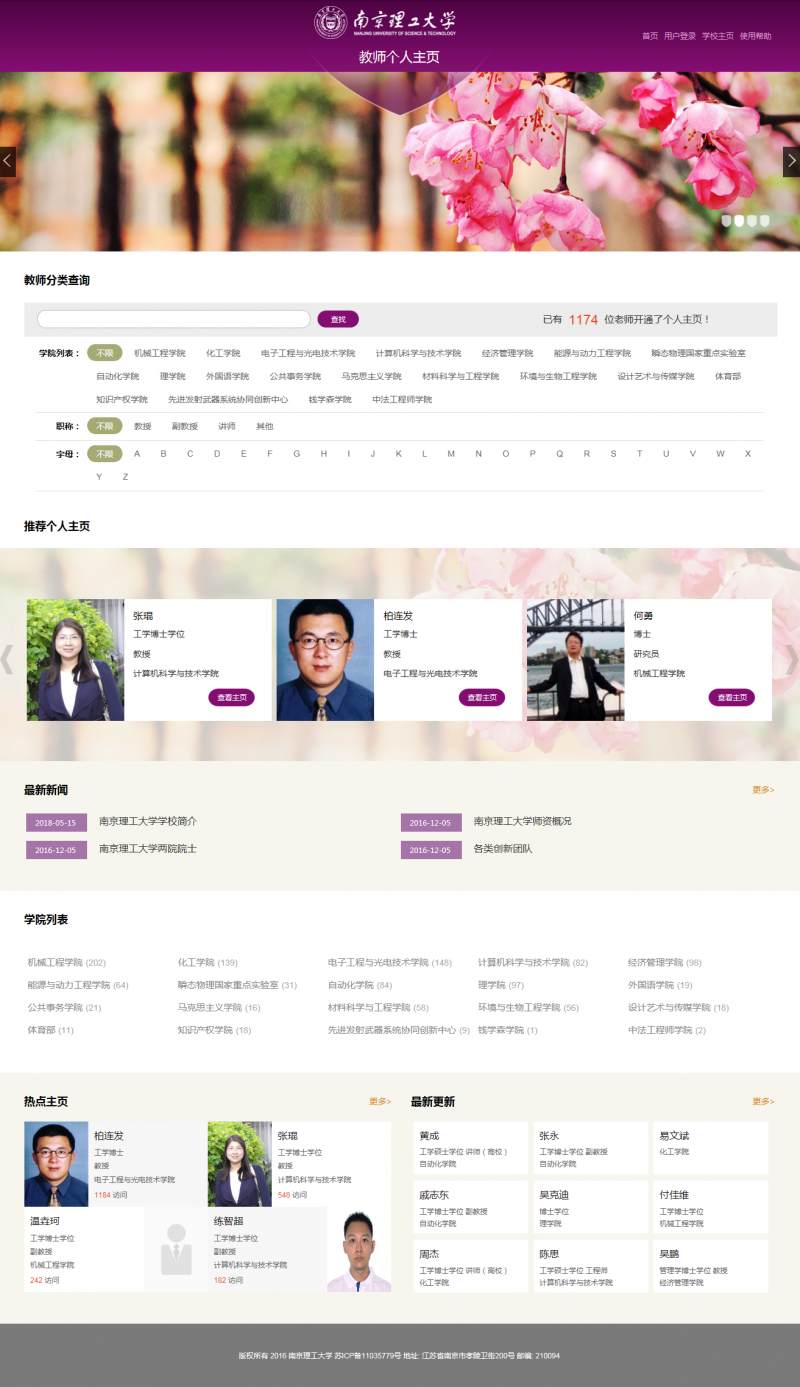Image resolution: width=800 pixels, height=1387 pixels.
Task: Open 机械工程学院 (202) in college list
Action: tap(66, 962)
